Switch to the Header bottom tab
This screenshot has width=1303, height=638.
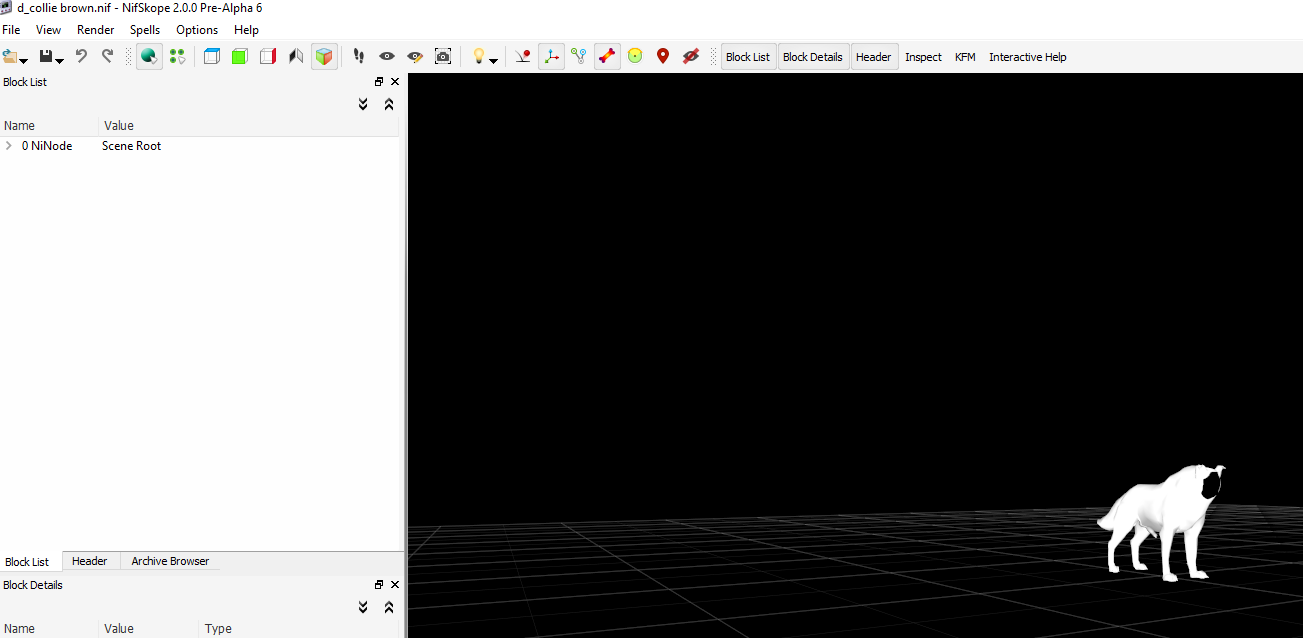click(x=89, y=561)
